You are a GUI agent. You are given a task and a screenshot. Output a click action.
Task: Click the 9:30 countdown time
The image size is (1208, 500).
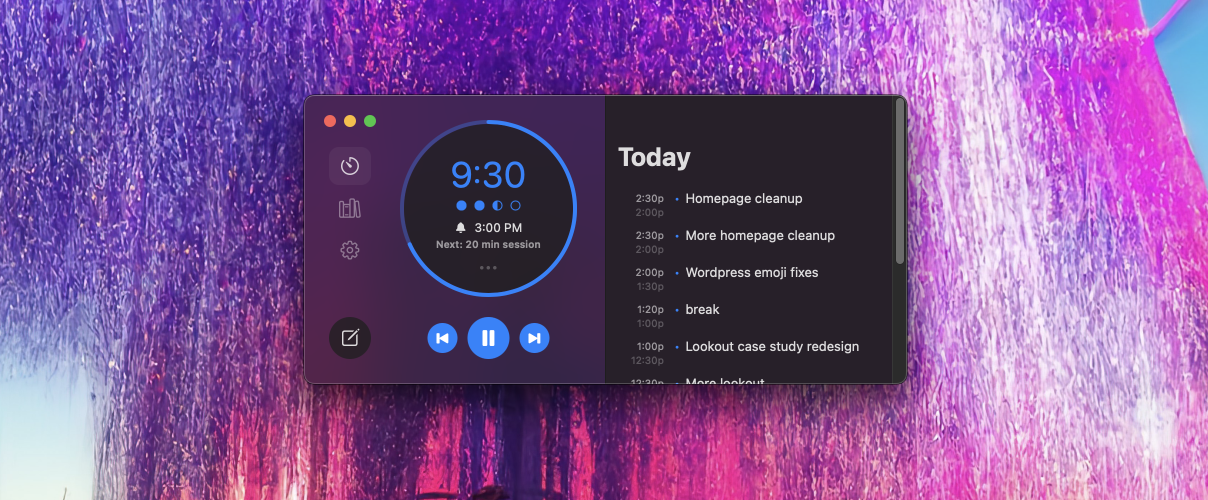(x=488, y=175)
